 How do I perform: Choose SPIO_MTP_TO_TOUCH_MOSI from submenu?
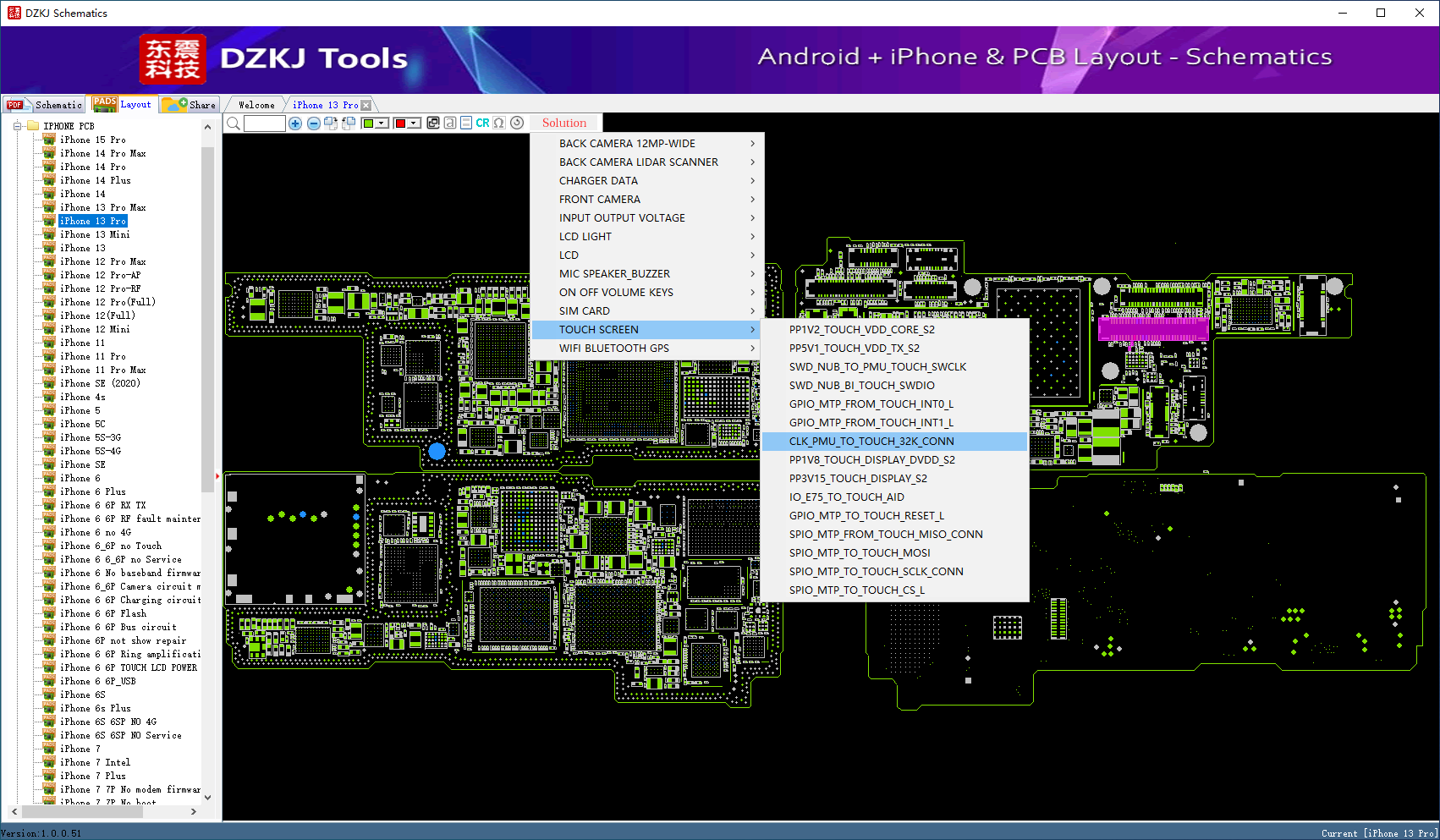pos(895,553)
